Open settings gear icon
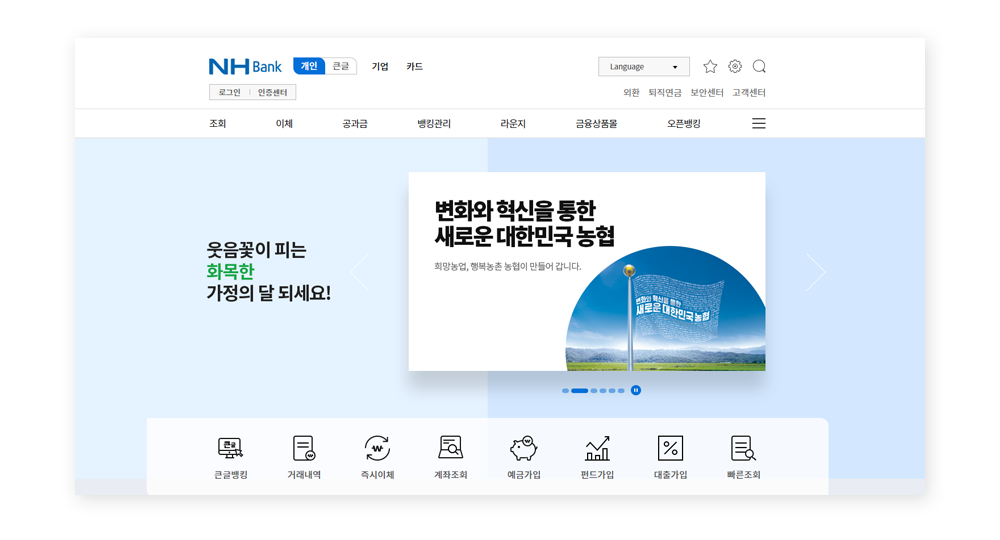The image size is (1000, 540). point(735,66)
